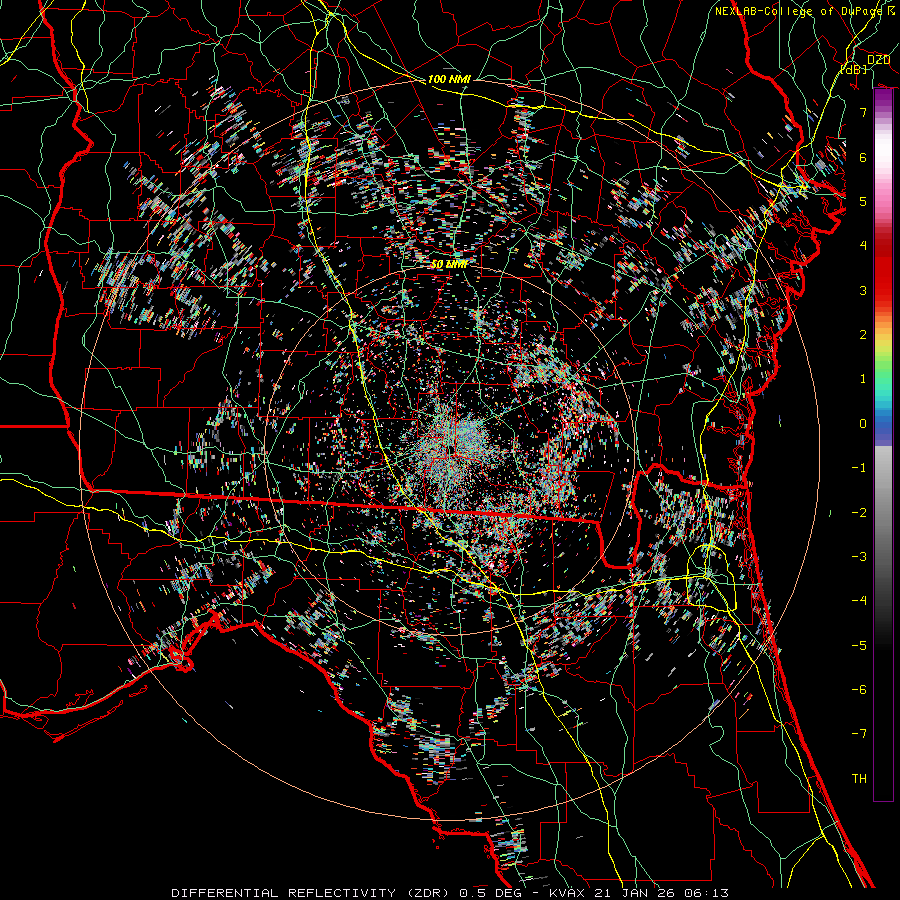Click the ZDR color scale bar
The width and height of the screenshot is (900, 900).
point(883,444)
